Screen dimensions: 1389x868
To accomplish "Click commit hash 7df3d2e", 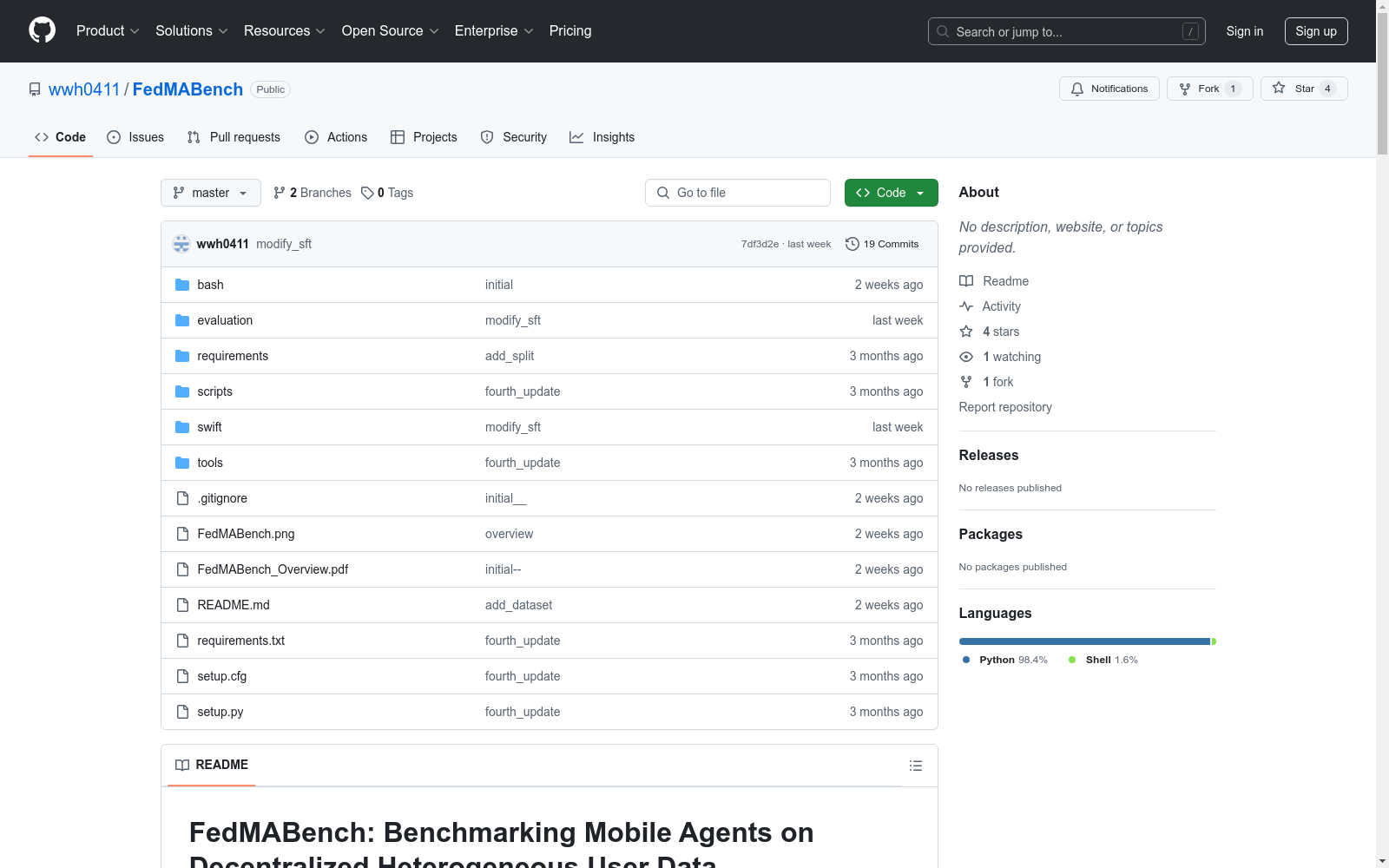I will (760, 244).
